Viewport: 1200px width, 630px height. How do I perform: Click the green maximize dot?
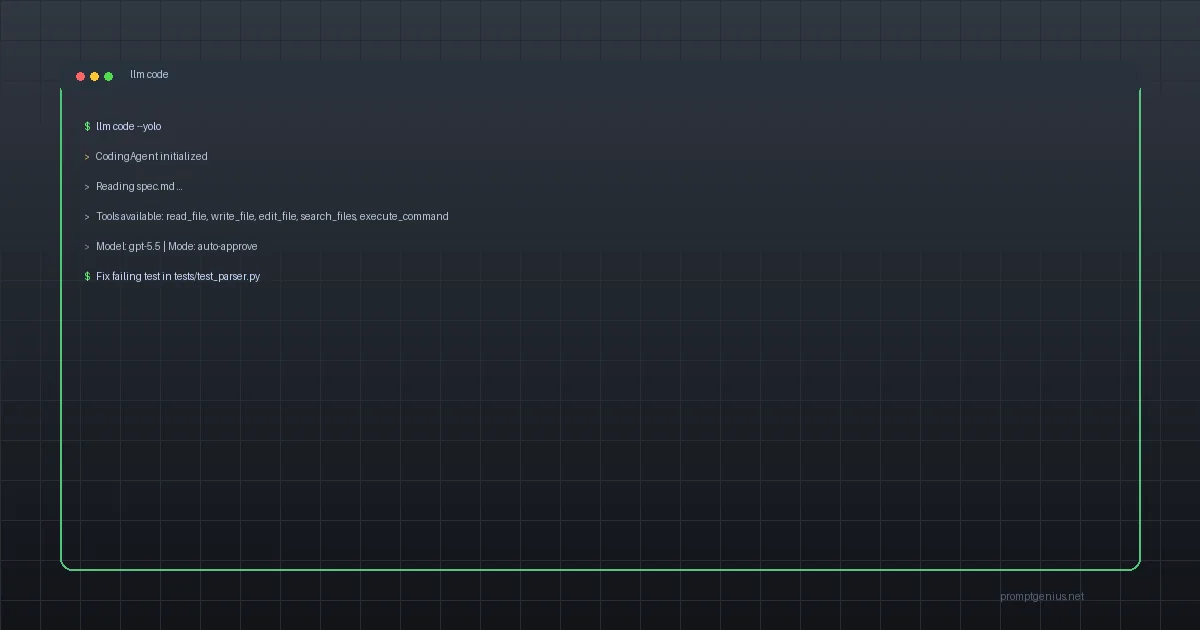[109, 76]
